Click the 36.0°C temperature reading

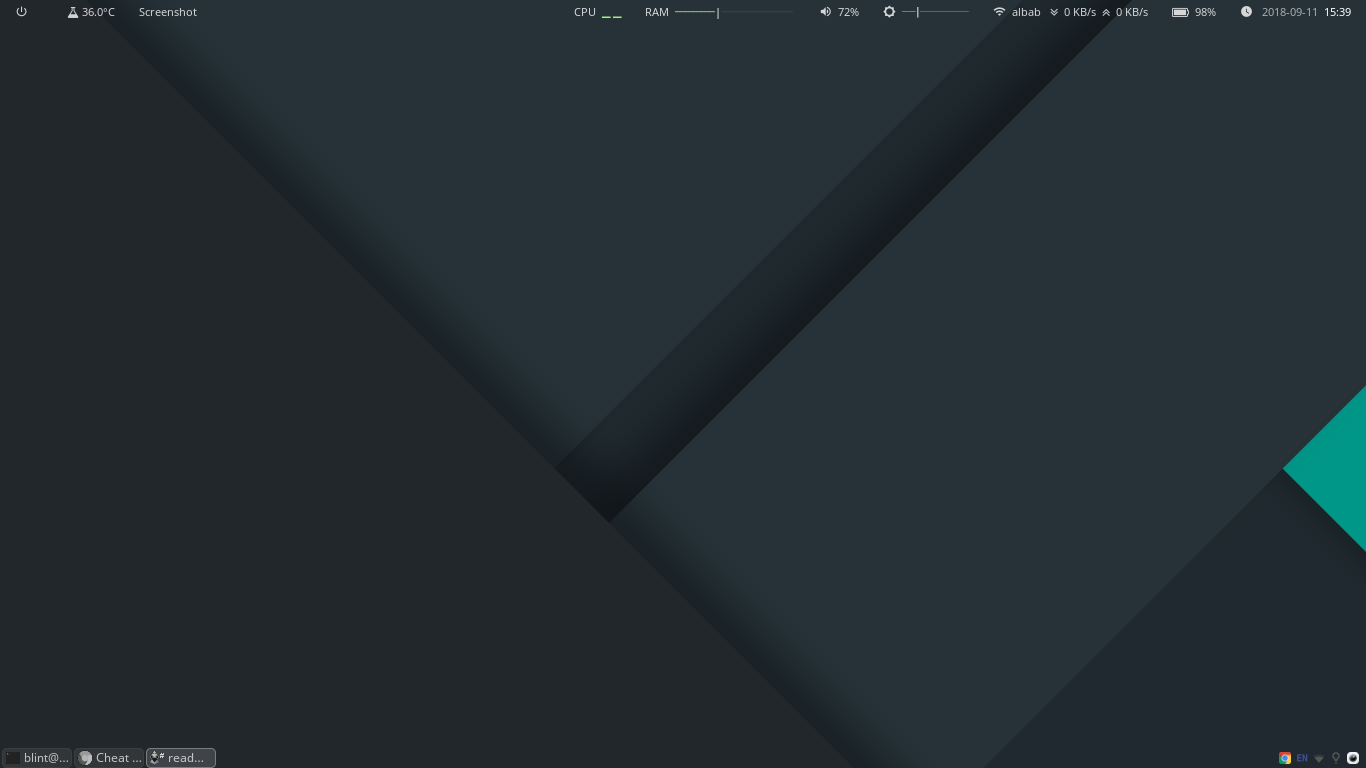click(x=98, y=12)
